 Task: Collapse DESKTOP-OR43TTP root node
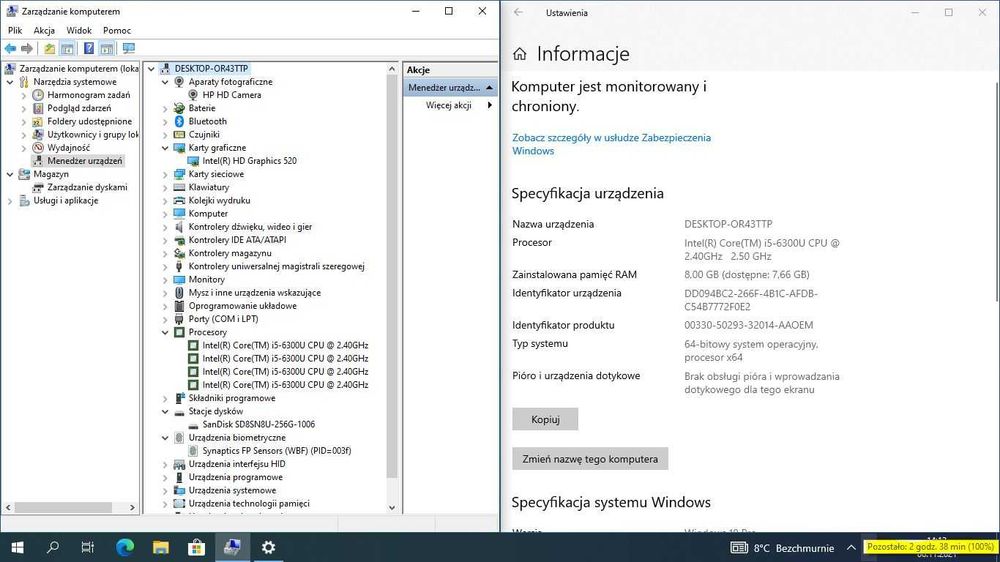click(151, 68)
